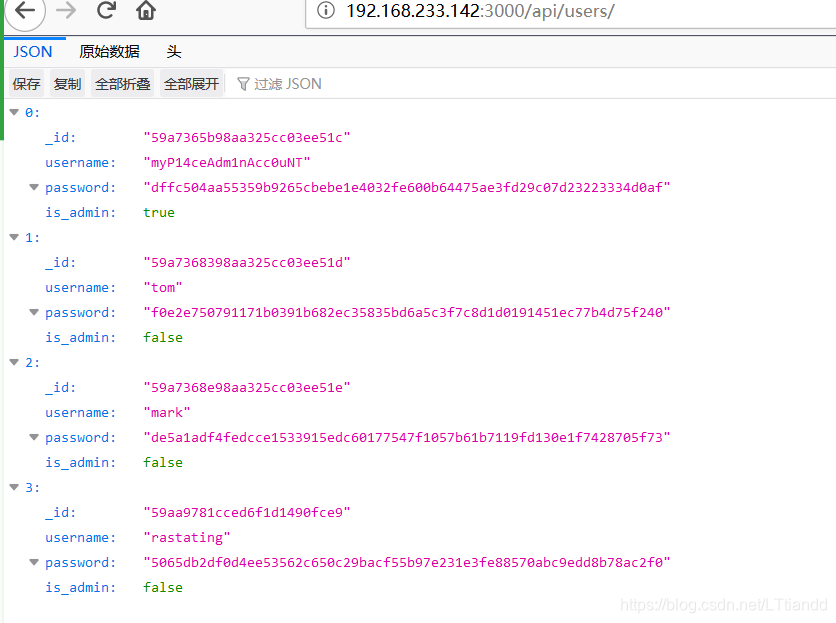Viewport: 836px width, 623px height.
Task: Select _id value "59a7368398aa325cc03ee51d"
Action: (247, 262)
